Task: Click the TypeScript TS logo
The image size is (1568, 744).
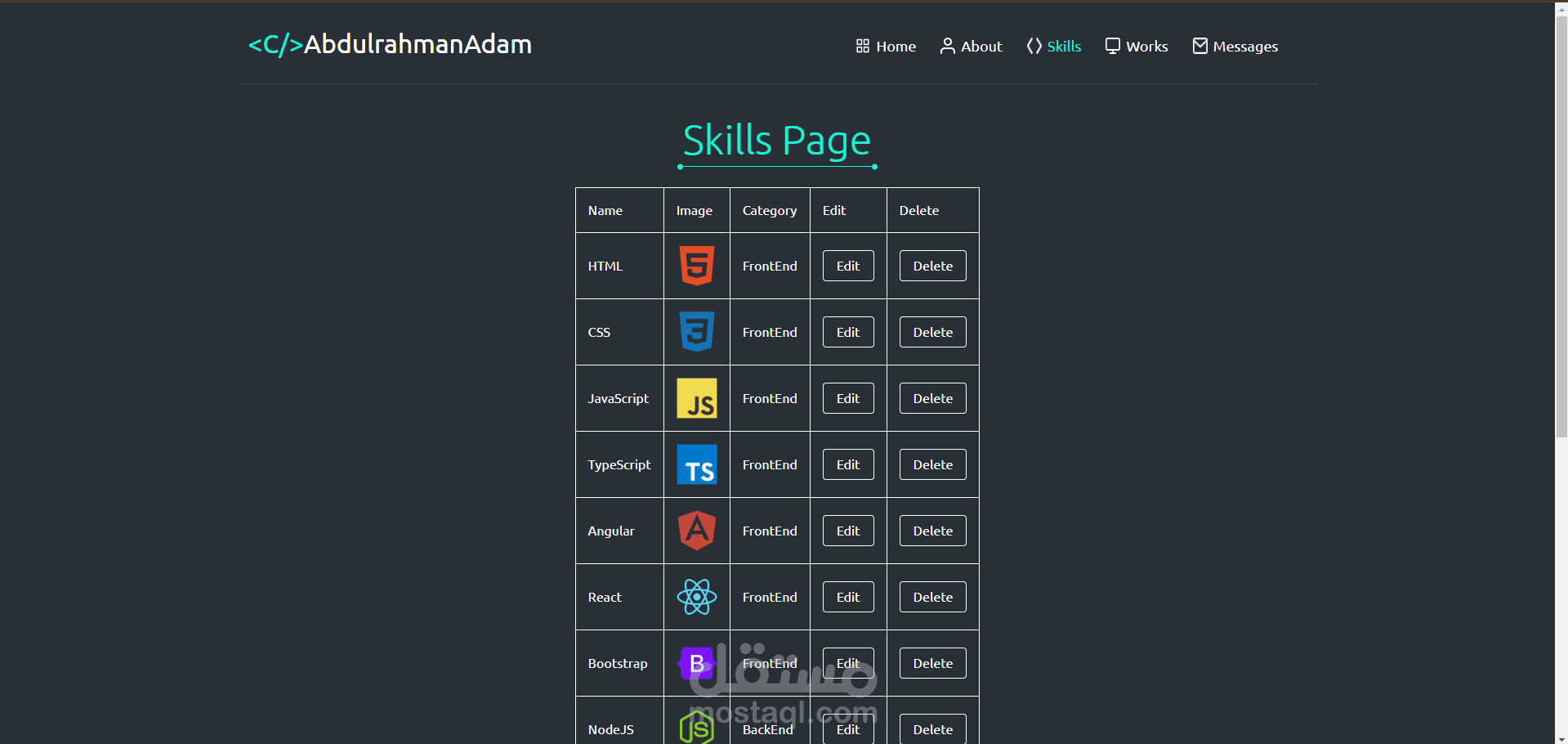Action: [697, 464]
